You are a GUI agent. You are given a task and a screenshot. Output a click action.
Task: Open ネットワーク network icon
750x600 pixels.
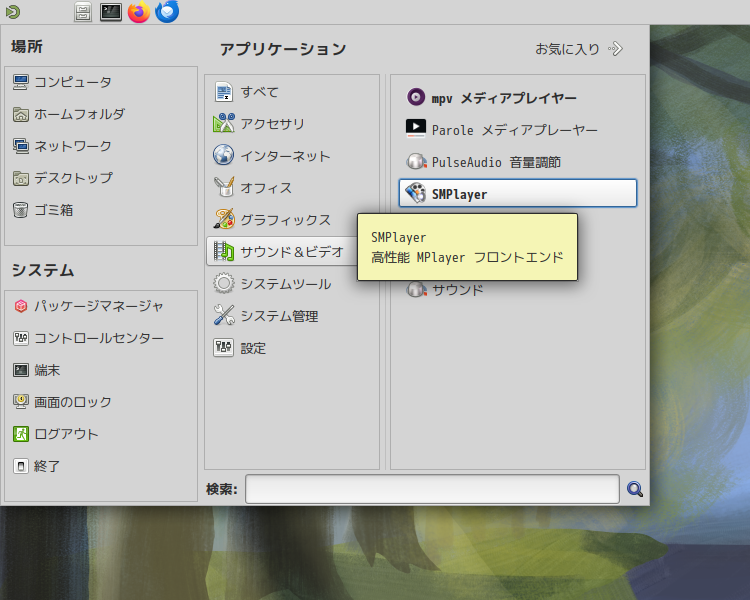[x=21, y=146]
